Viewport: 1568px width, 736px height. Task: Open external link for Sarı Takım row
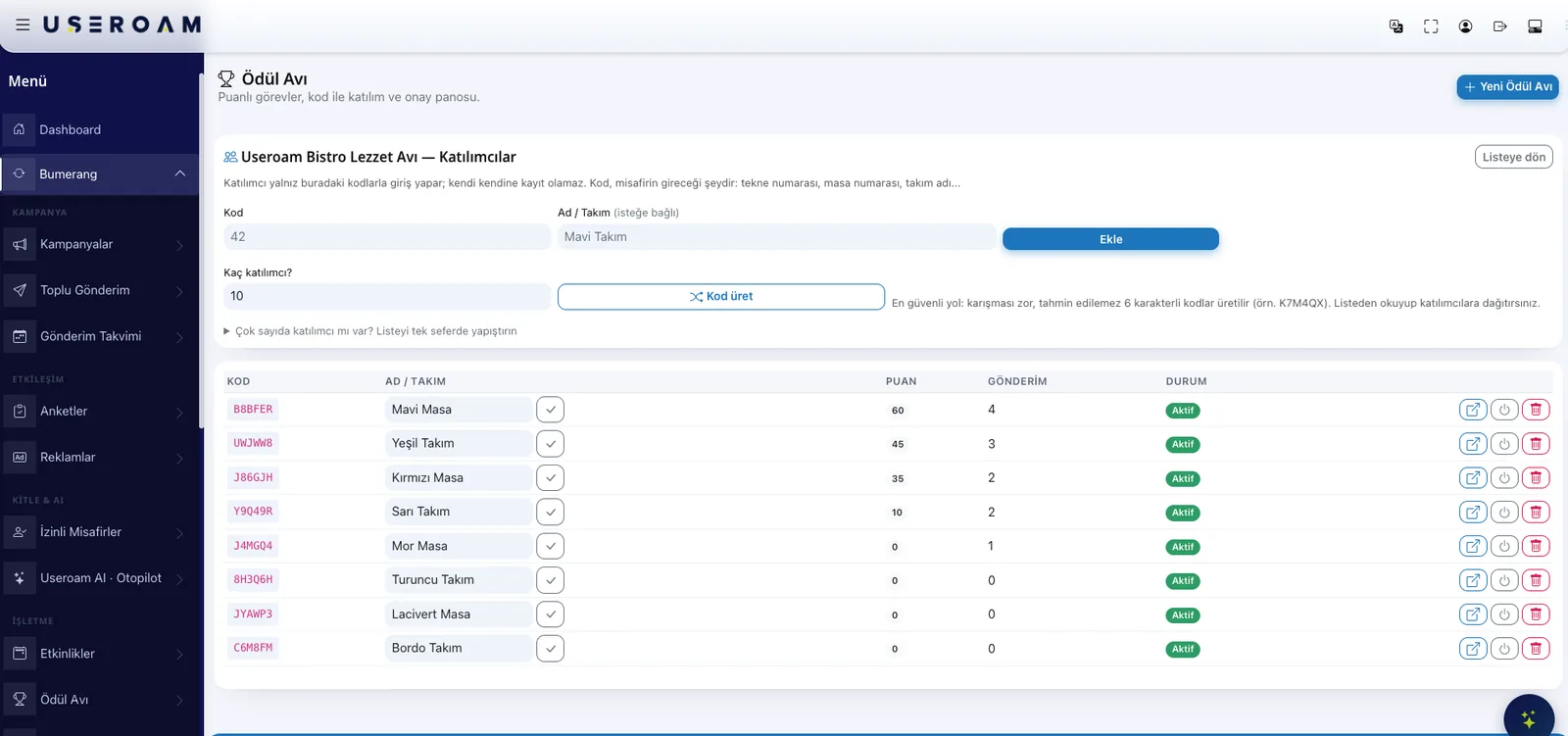(x=1473, y=512)
